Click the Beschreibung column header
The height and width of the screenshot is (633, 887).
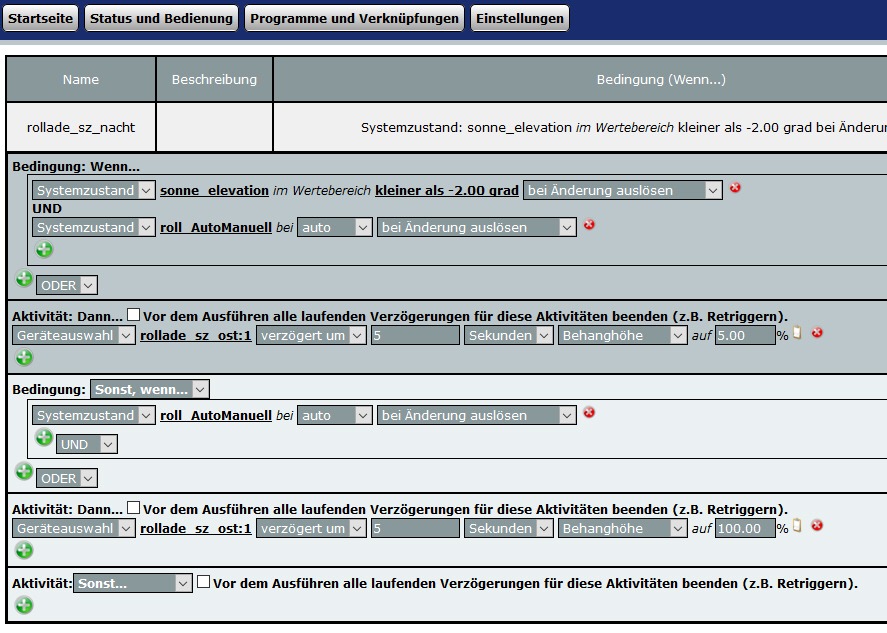pos(214,79)
